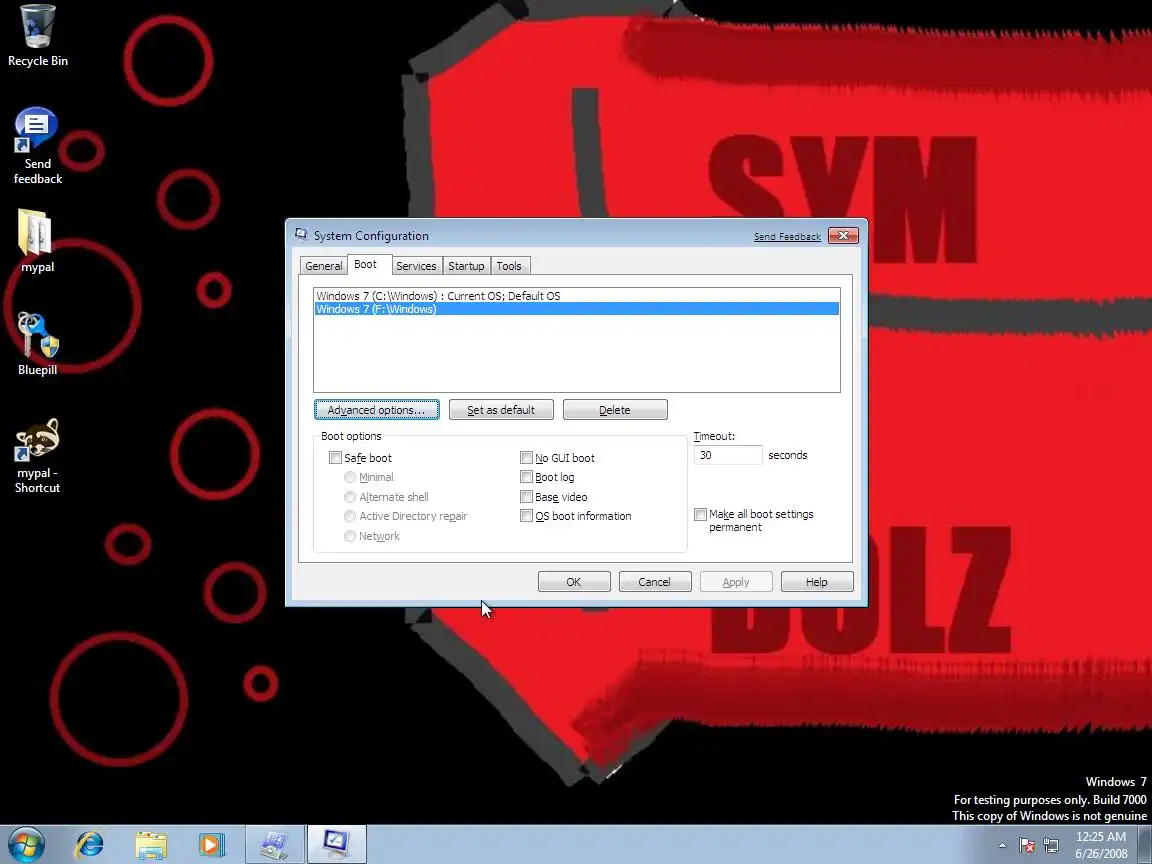
Task: Select the mypal - Shortcut raccoon icon
Action: tap(37, 456)
